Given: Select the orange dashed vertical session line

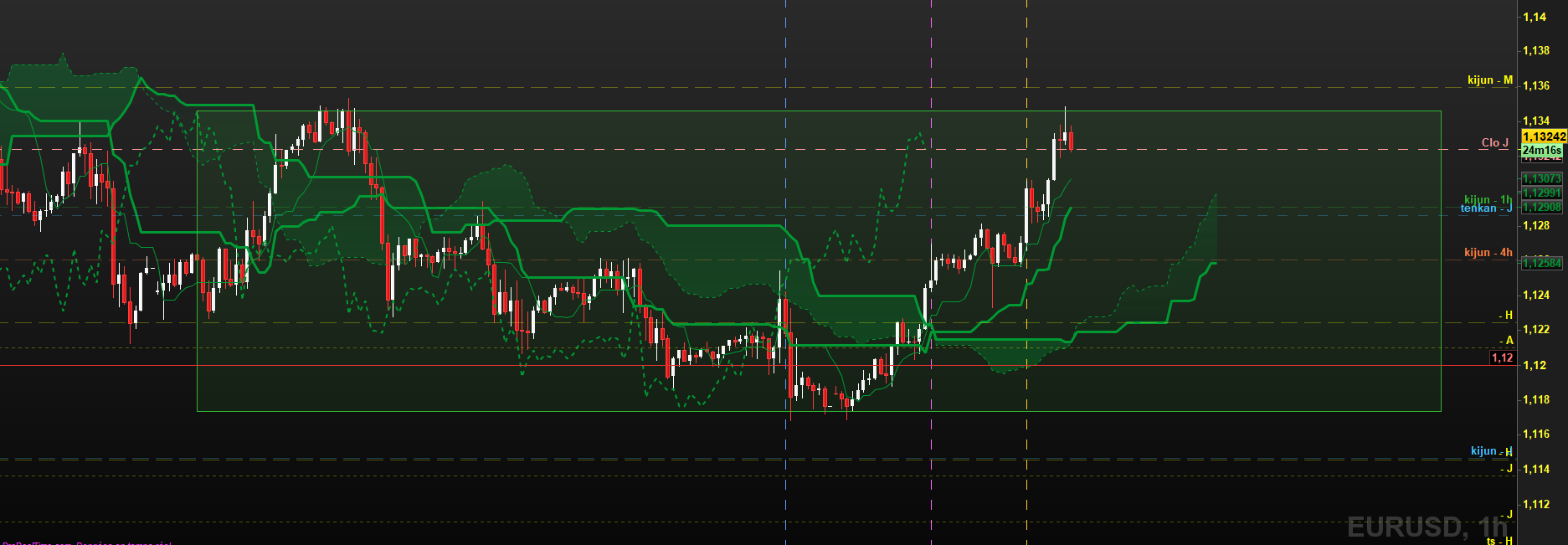Looking at the screenshot, I should click(x=1027, y=469).
